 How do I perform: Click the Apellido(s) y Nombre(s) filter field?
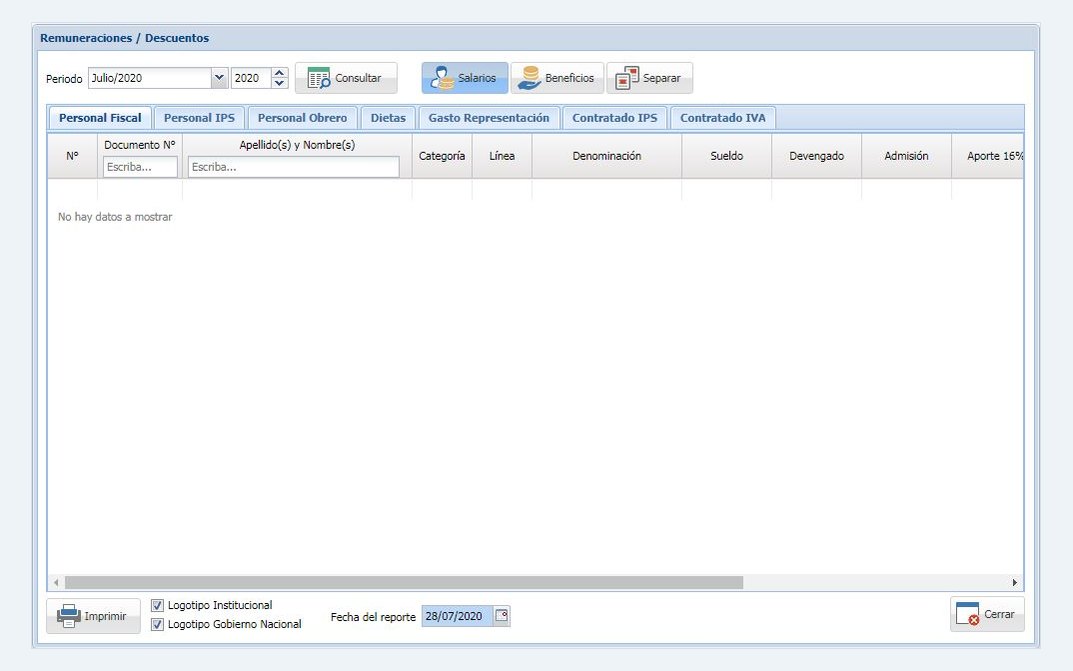294,167
